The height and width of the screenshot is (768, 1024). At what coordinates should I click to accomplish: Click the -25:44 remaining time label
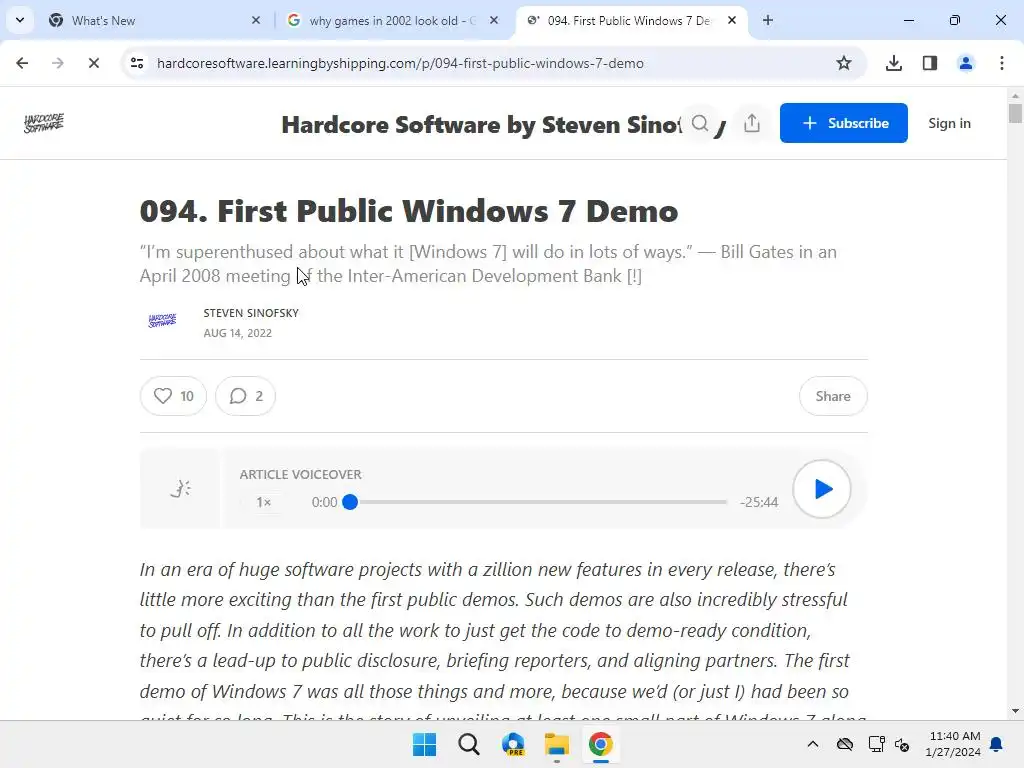click(759, 502)
